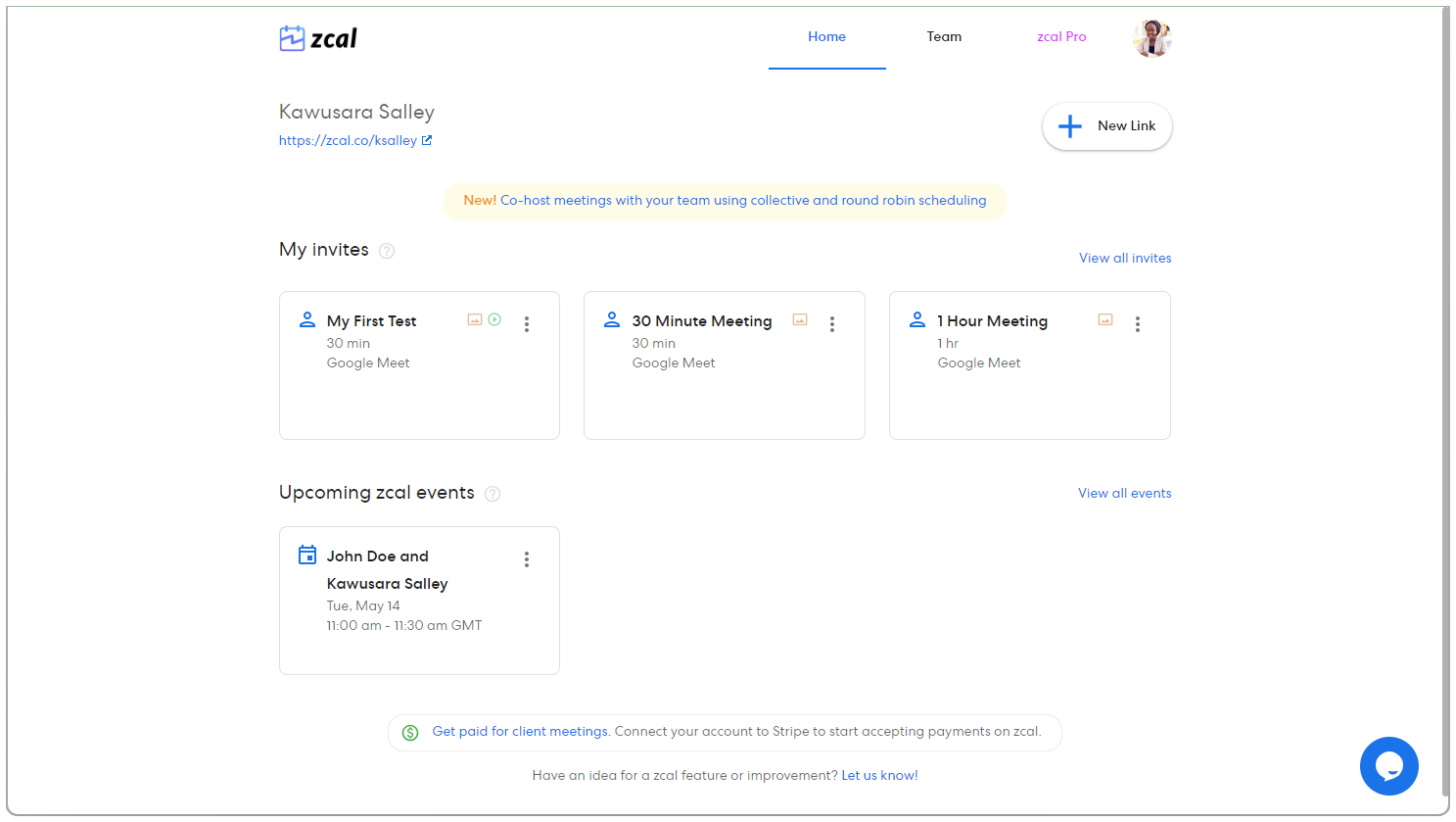Open the co-host meetings announcement link
This screenshot has height=822, width=1456.
[x=743, y=200]
